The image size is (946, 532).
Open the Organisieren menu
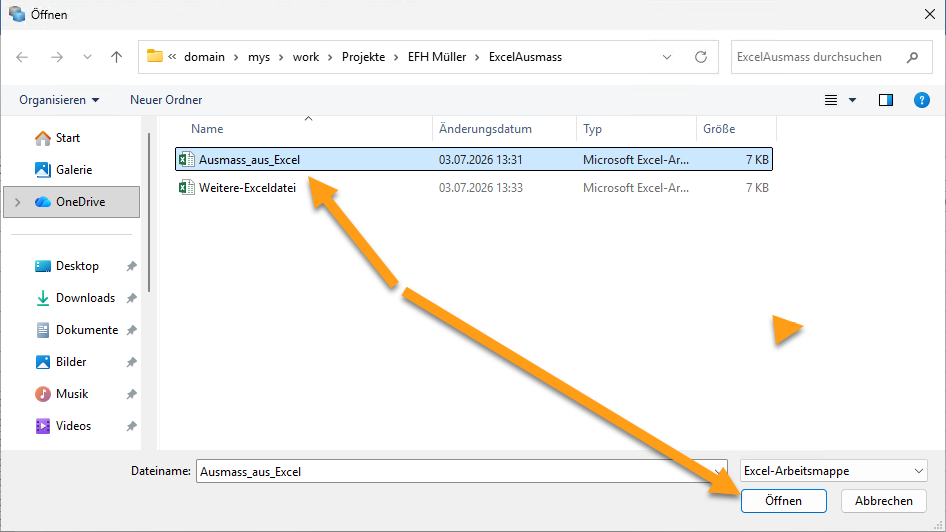(x=59, y=100)
